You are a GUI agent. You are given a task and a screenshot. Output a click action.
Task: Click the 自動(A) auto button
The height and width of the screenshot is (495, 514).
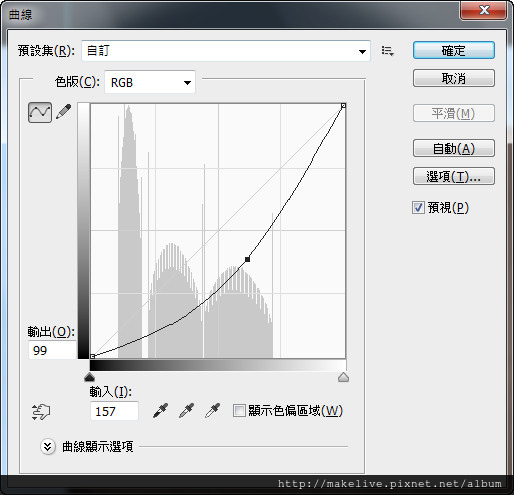click(x=454, y=148)
